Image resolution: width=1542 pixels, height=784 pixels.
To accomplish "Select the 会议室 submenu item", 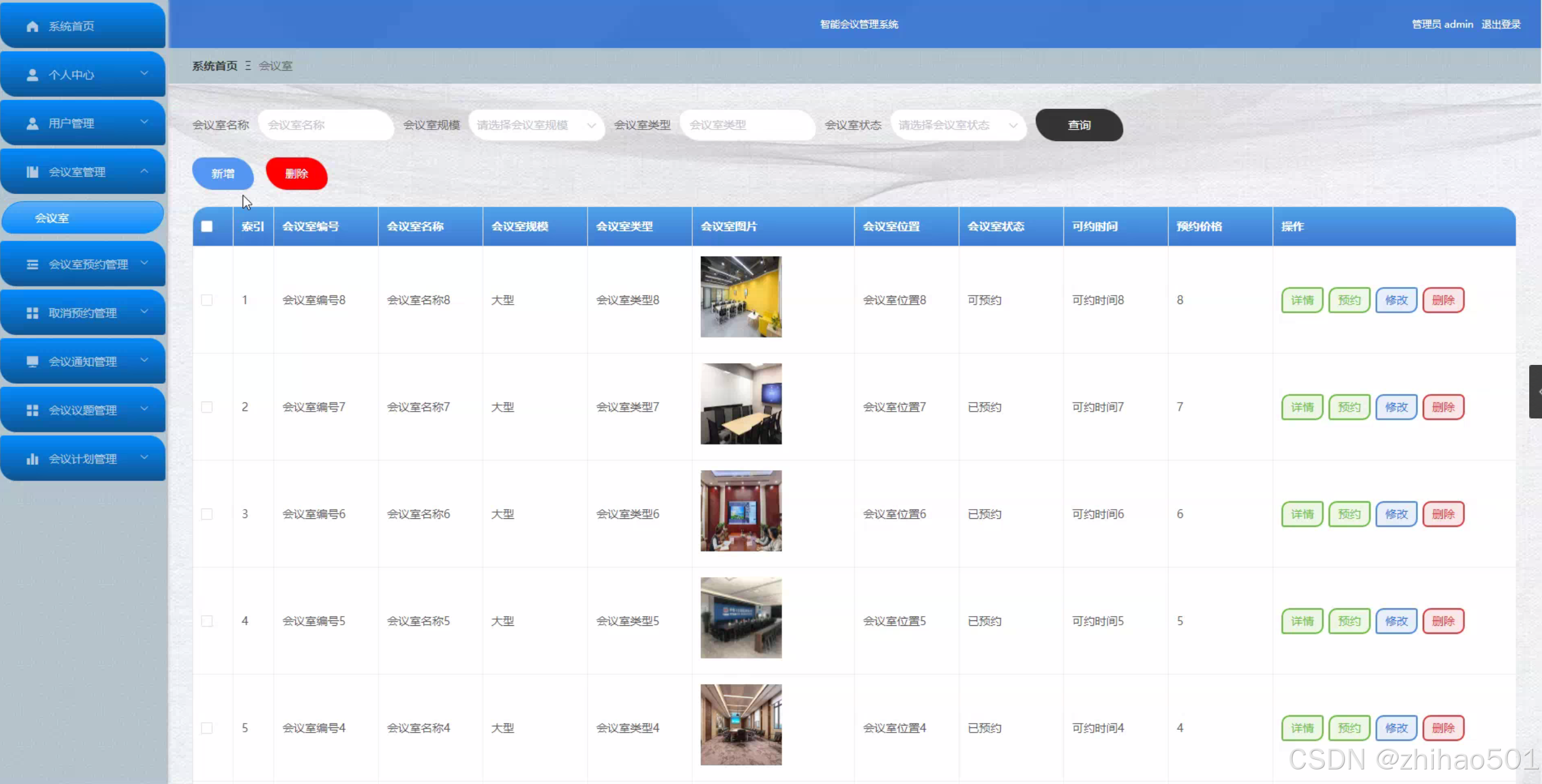I will point(83,218).
